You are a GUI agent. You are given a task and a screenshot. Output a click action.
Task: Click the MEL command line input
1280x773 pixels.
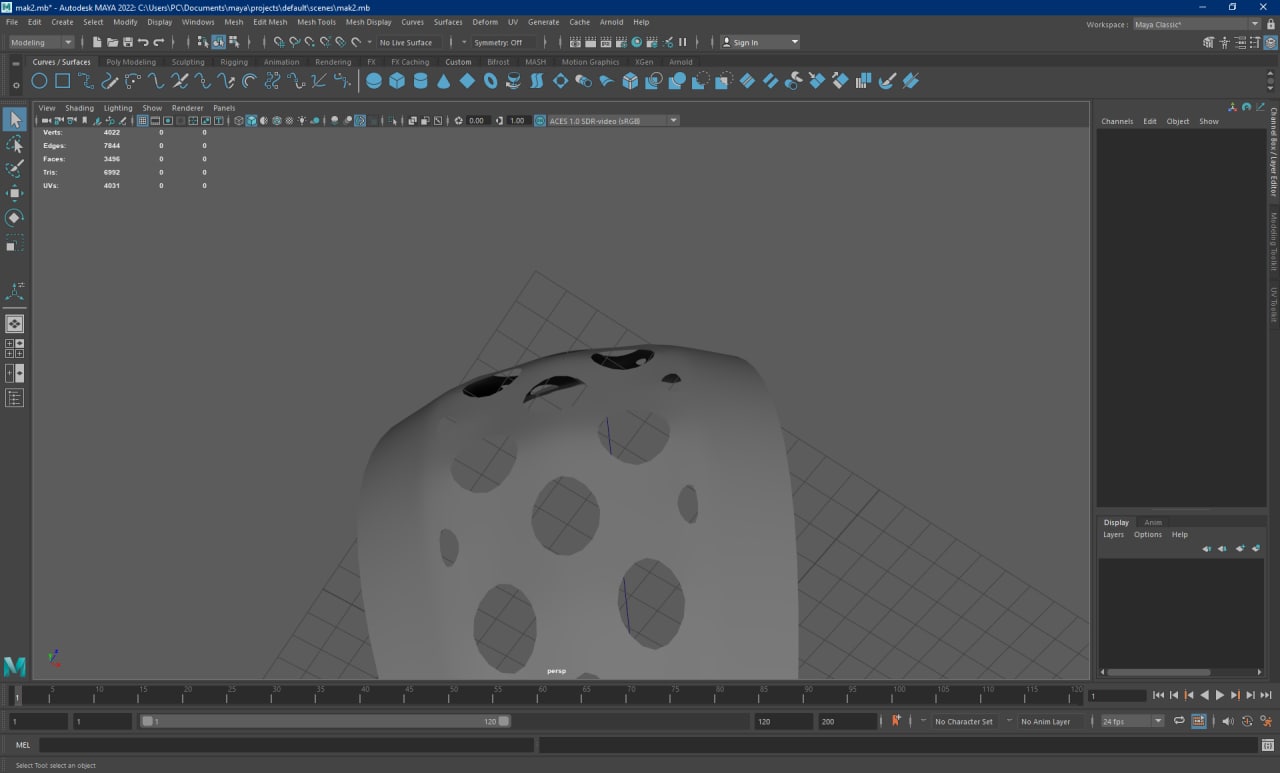[x=286, y=745]
